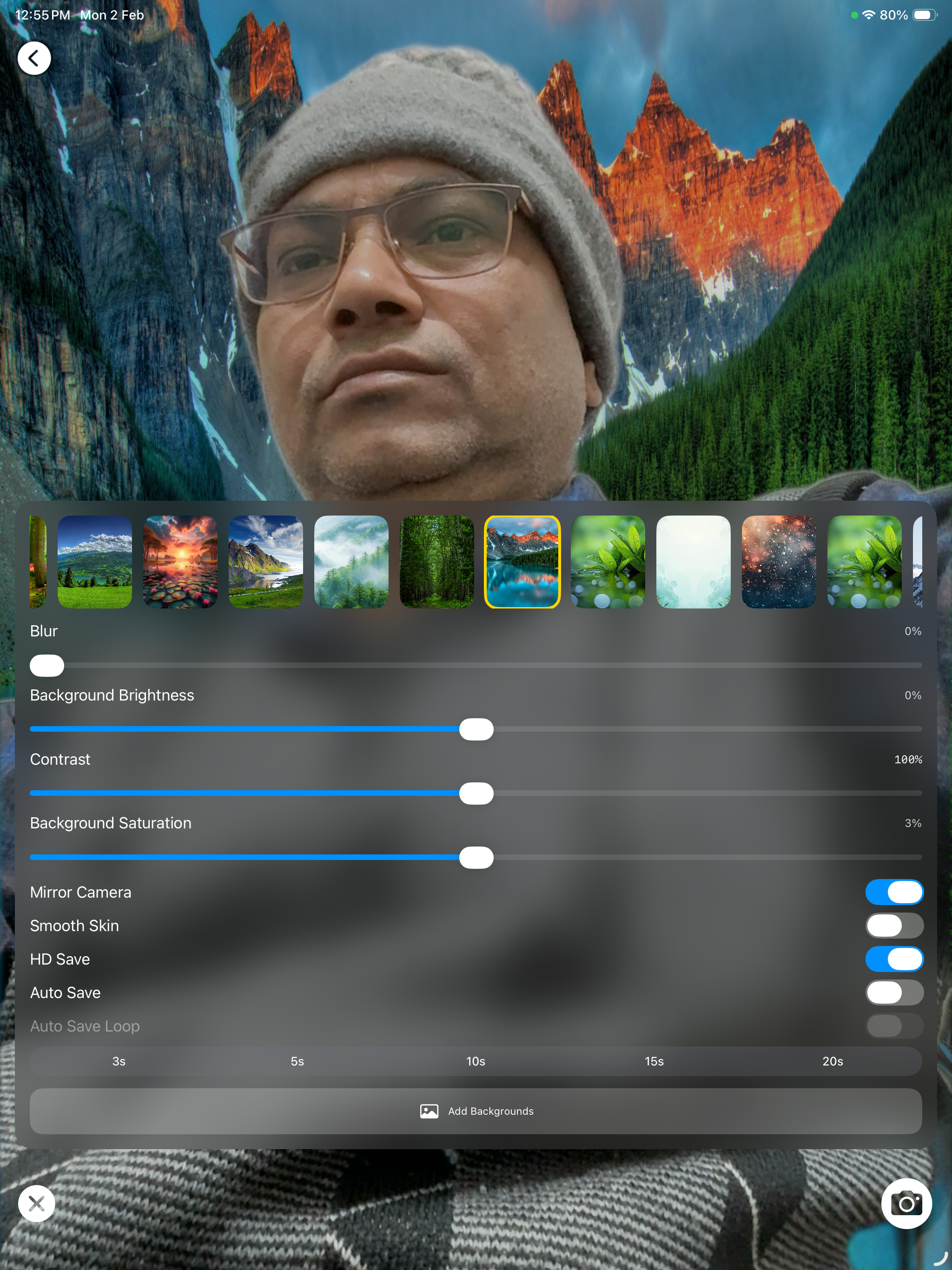Tap the Blur 0% value

click(913, 631)
